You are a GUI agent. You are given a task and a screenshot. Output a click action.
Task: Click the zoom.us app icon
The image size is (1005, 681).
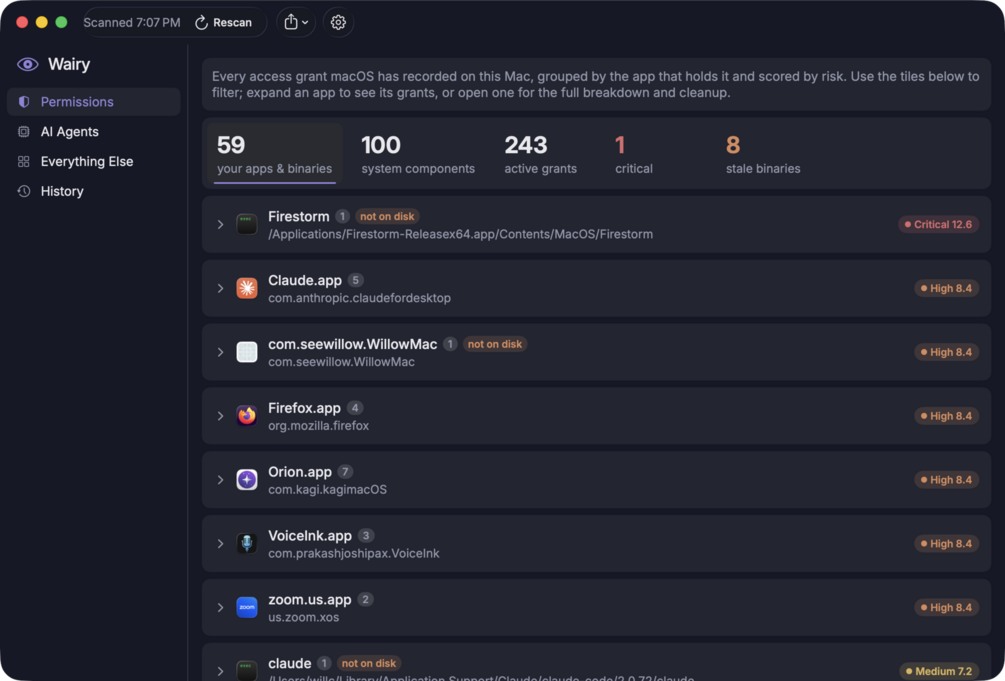point(247,607)
